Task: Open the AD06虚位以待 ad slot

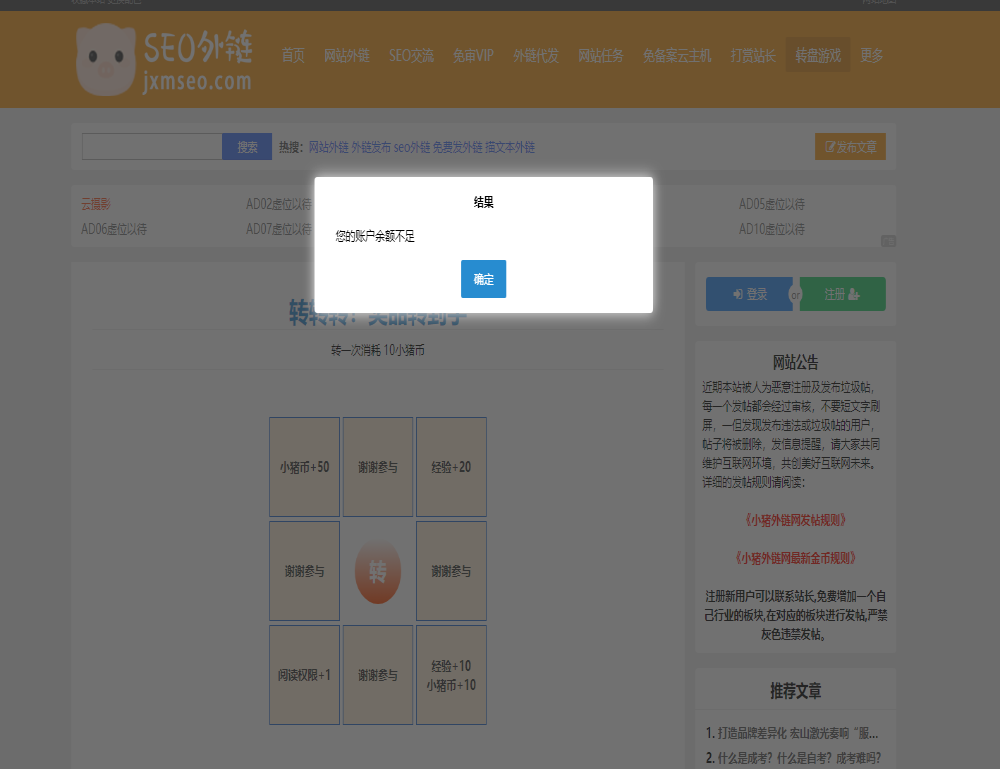Action: [x=114, y=229]
